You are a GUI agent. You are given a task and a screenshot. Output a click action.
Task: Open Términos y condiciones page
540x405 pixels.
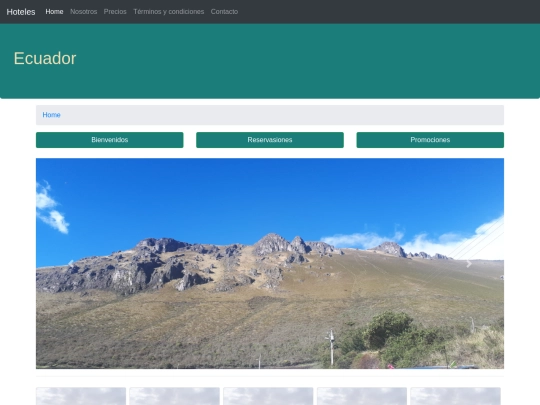coord(169,12)
